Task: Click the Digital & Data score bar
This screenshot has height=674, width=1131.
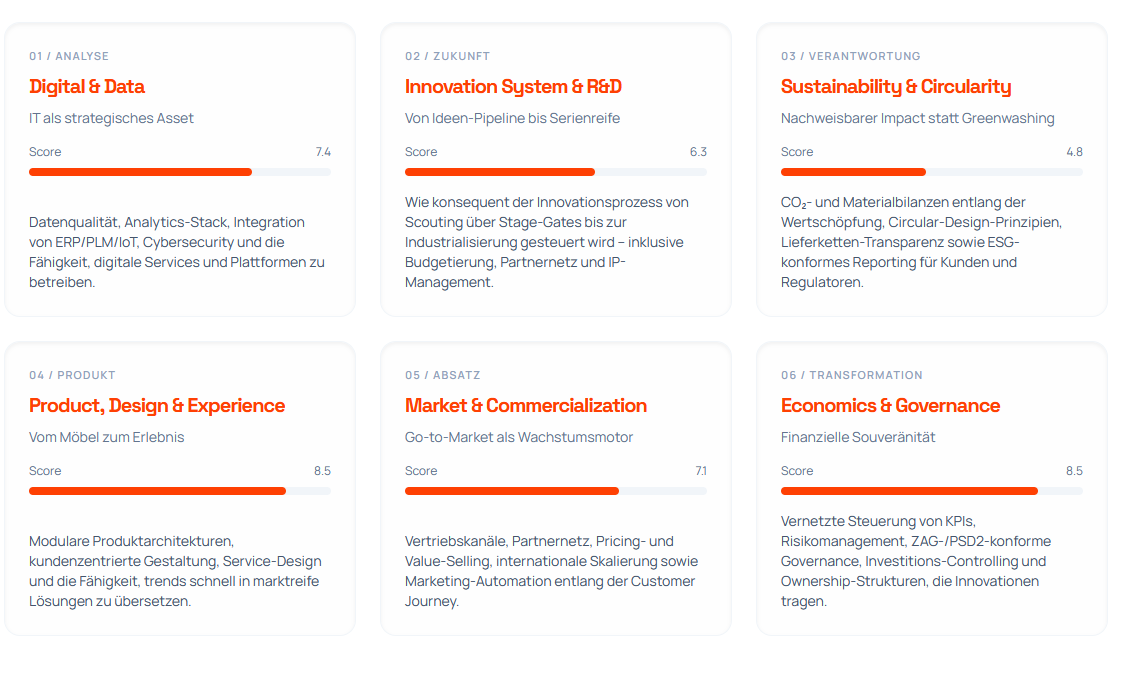Action: click(x=180, y=172)
